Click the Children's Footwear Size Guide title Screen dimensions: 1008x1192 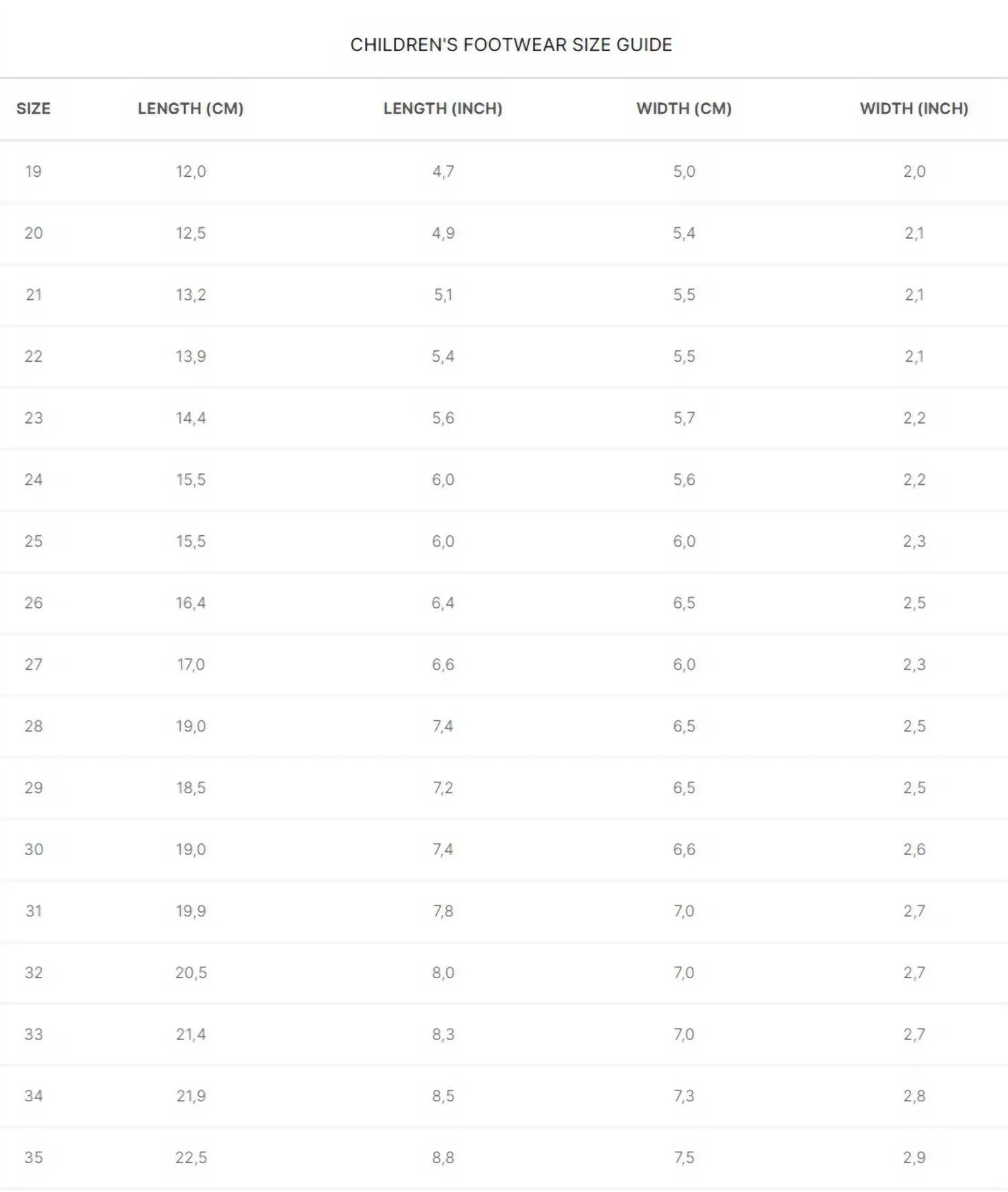point(511,45)
